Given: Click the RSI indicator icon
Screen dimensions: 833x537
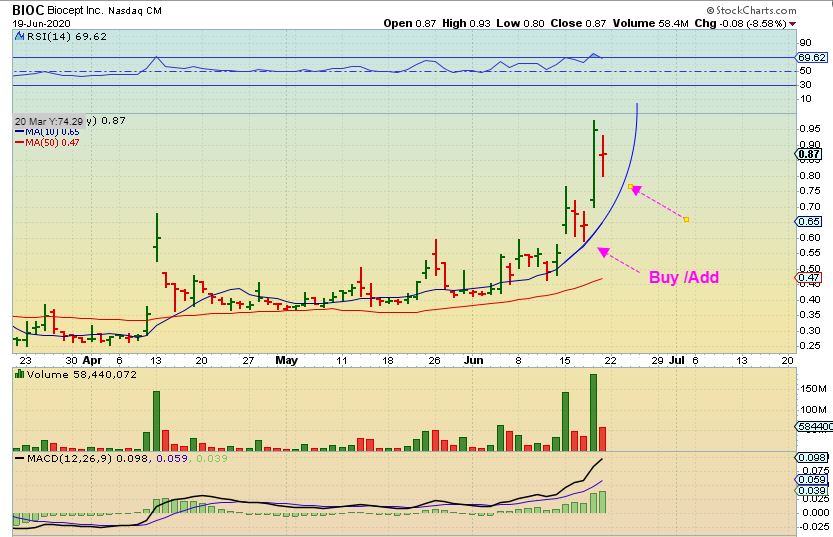Looking at the screenshot, I should 20,37.
